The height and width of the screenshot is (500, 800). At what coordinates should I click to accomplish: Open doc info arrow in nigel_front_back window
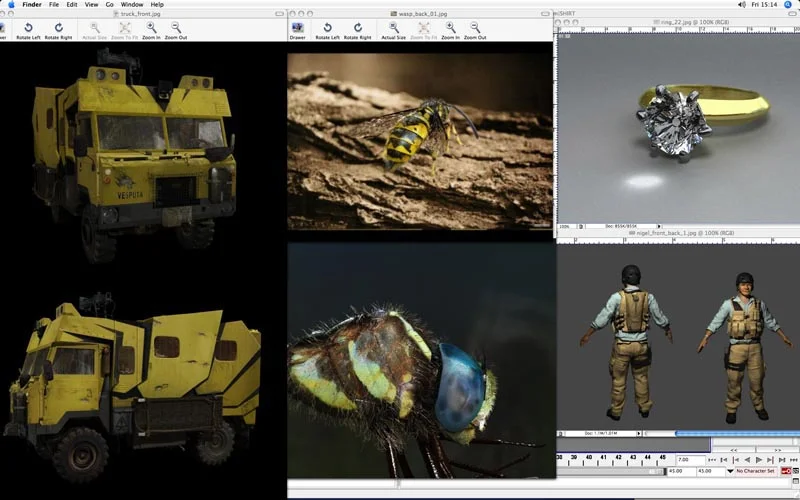pyautogui.click(x=638, y=433)
